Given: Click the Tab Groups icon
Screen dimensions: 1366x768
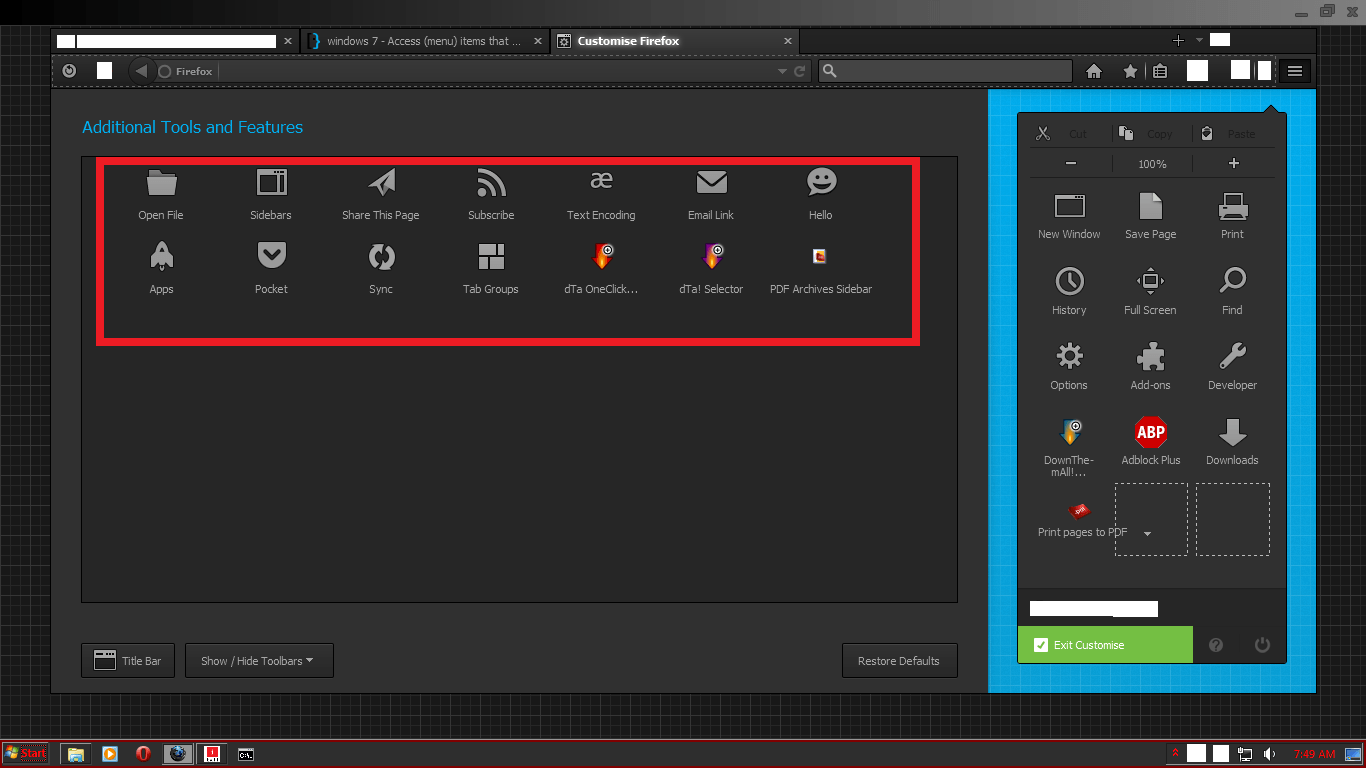Looking at the screenshot, I should pyautogui.click(x=491, y=256).
